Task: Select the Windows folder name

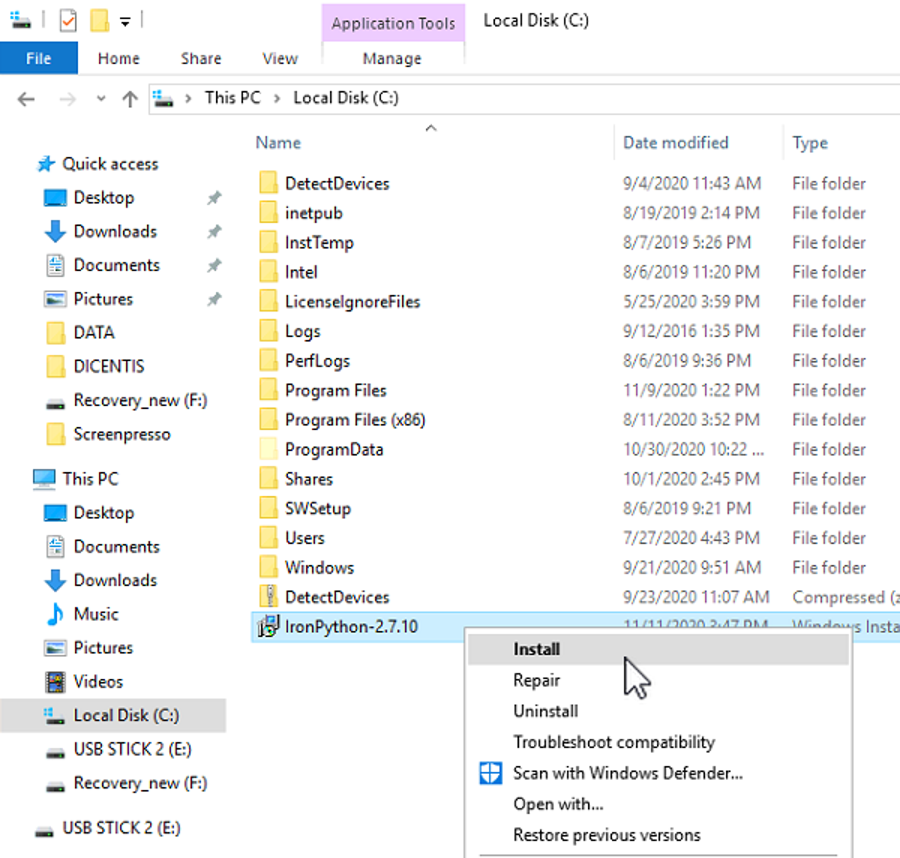Action: click(320, 568)
